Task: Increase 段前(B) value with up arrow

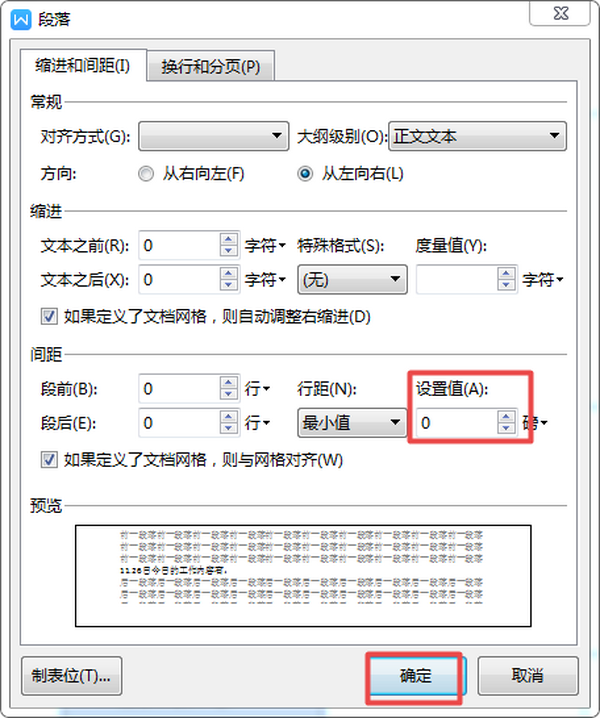Action: (229, 383)
